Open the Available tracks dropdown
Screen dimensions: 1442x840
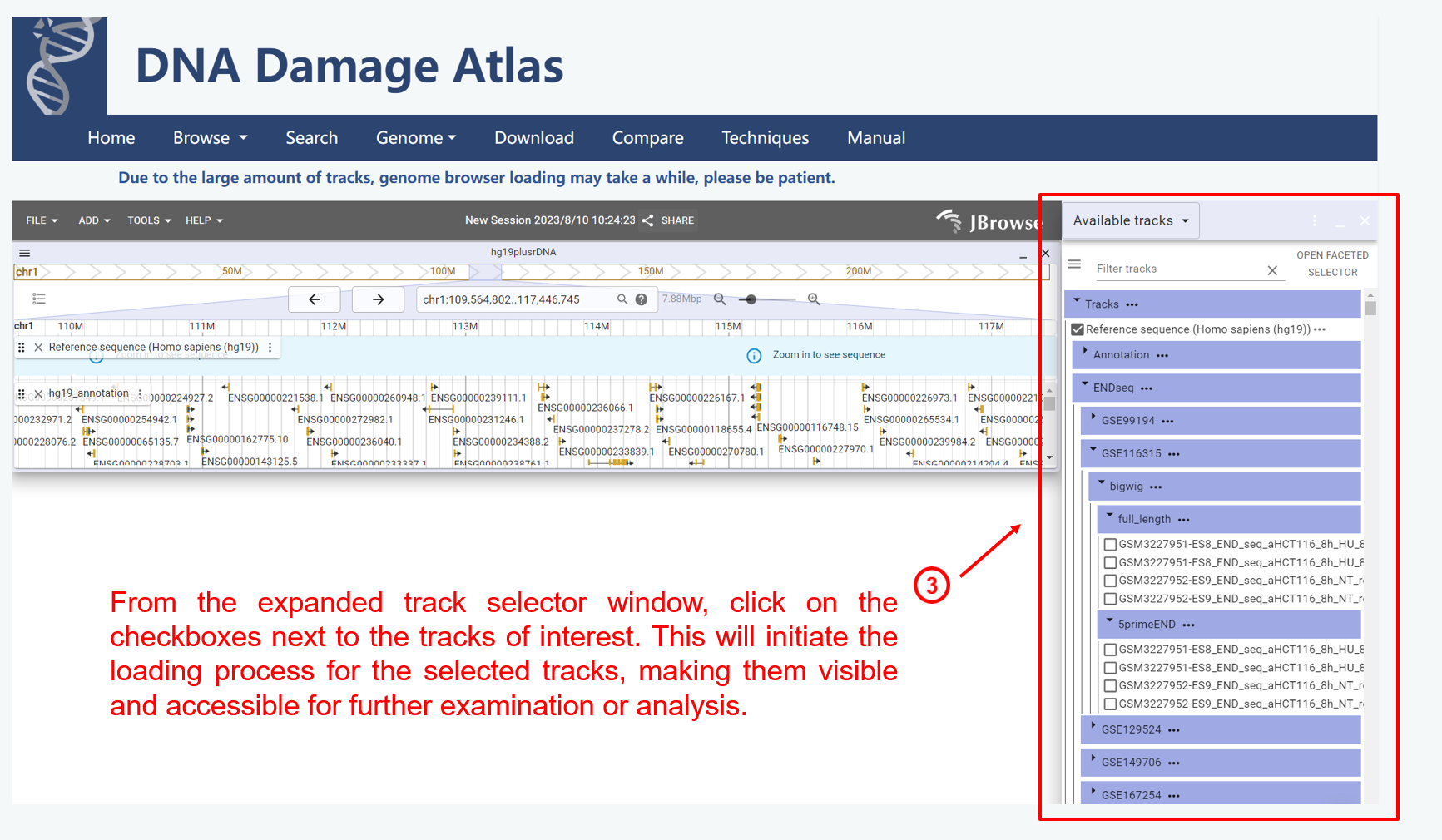(x=1131, y=220)
